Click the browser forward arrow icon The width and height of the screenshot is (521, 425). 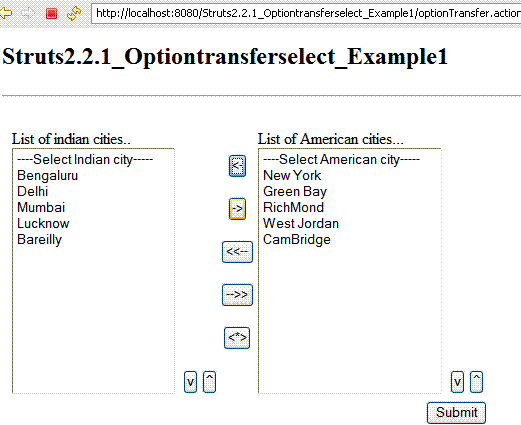click(28, 13)
